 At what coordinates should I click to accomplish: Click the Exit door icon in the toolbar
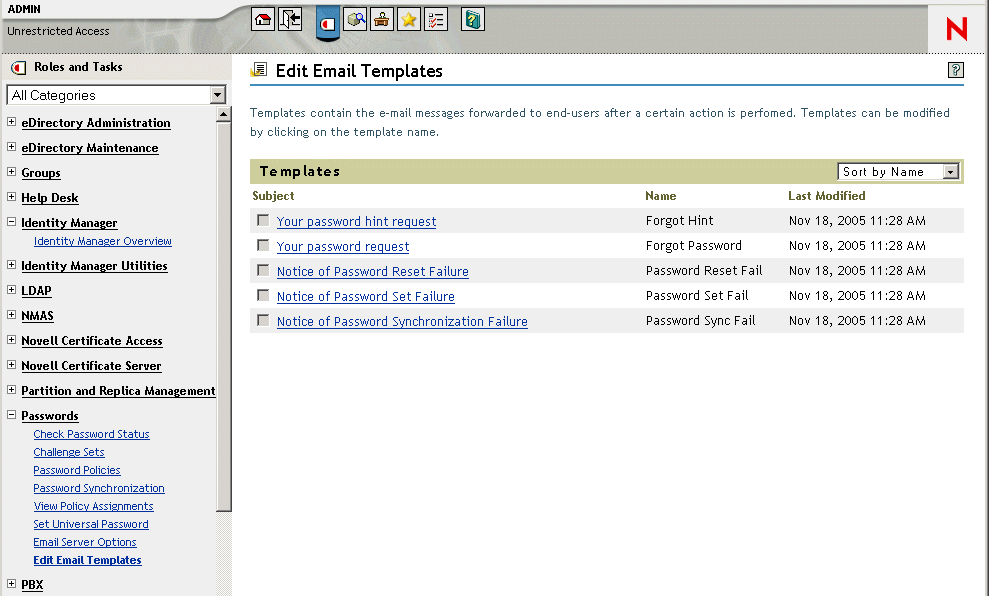tap(289, 19)
